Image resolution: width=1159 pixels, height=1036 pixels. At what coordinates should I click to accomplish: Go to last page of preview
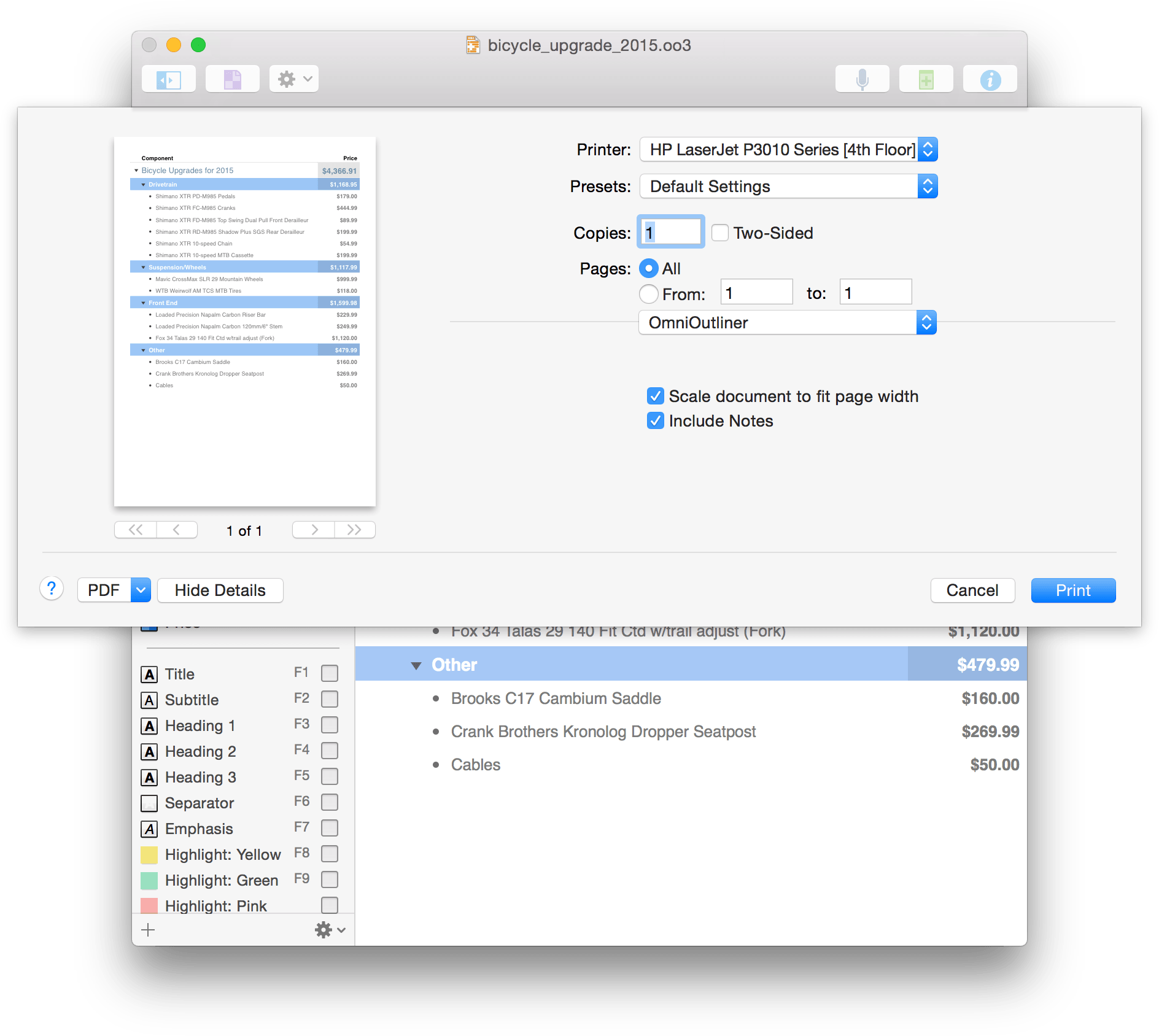355,530
